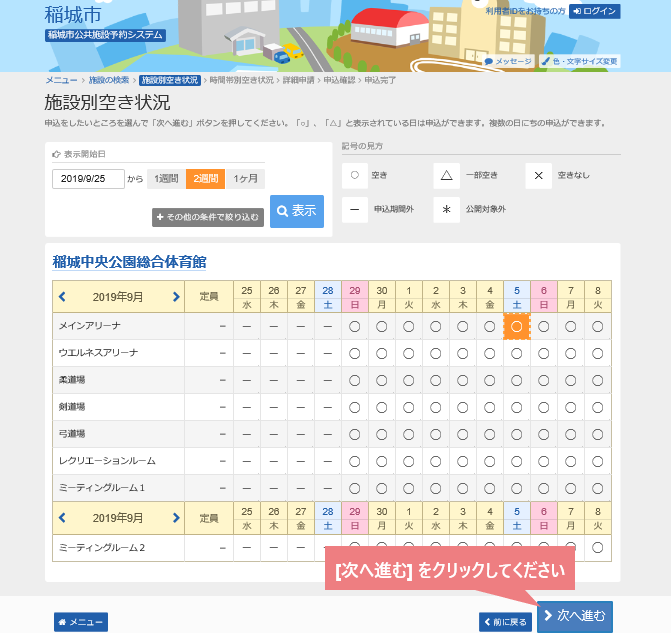Click the 29 日 column header in top calendar
671x633 pixels.
pyautogui.click(x=354, y=297)
